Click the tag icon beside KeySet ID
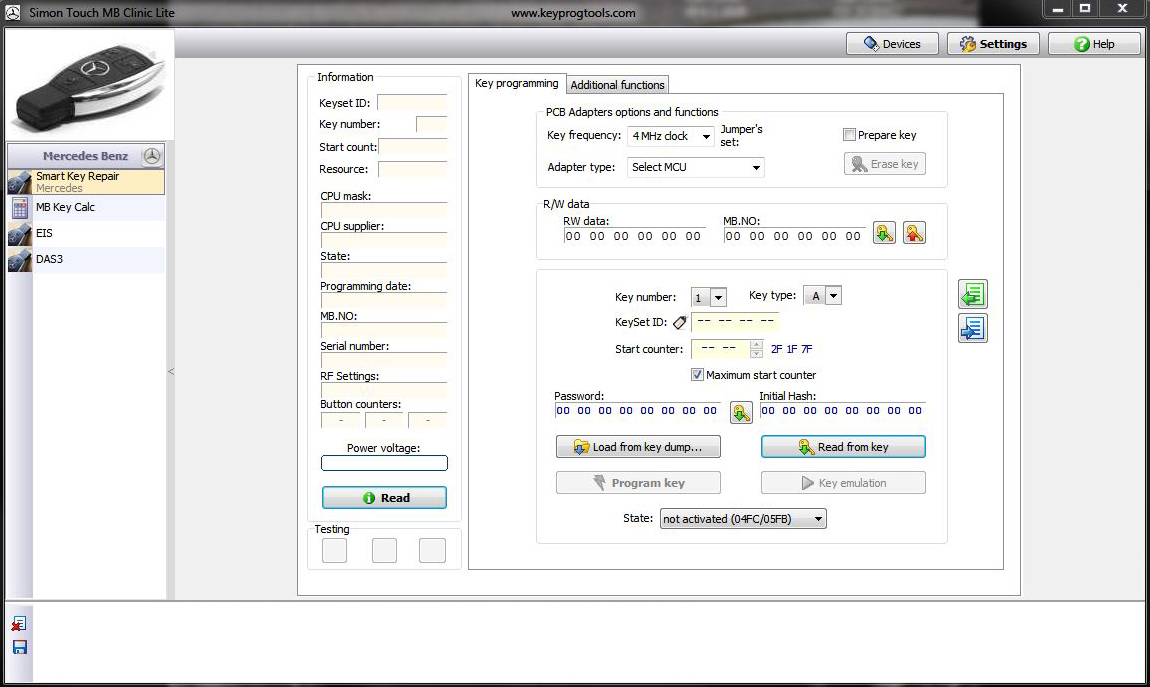The image size is (1150, 687). coord(680,322)
